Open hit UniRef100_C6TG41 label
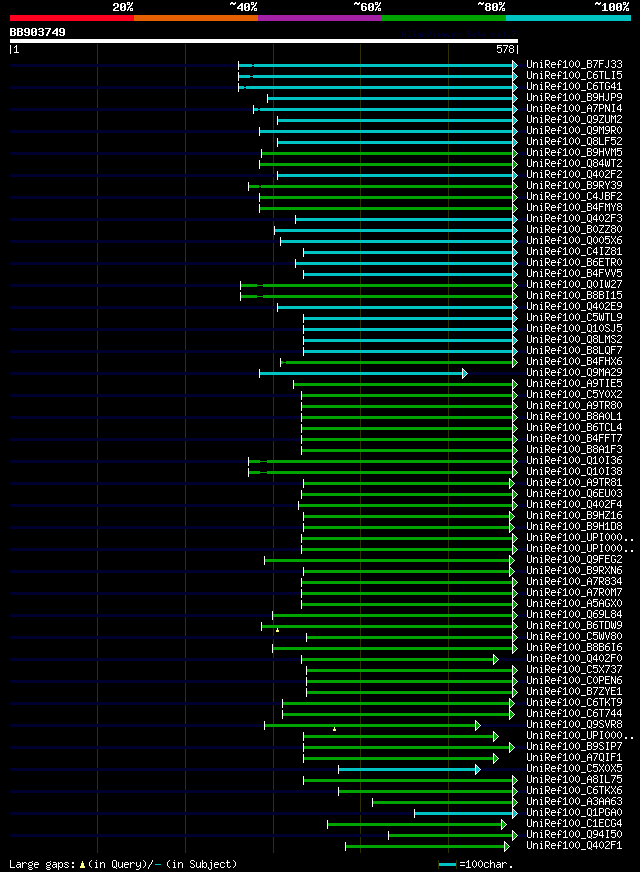 574,87
